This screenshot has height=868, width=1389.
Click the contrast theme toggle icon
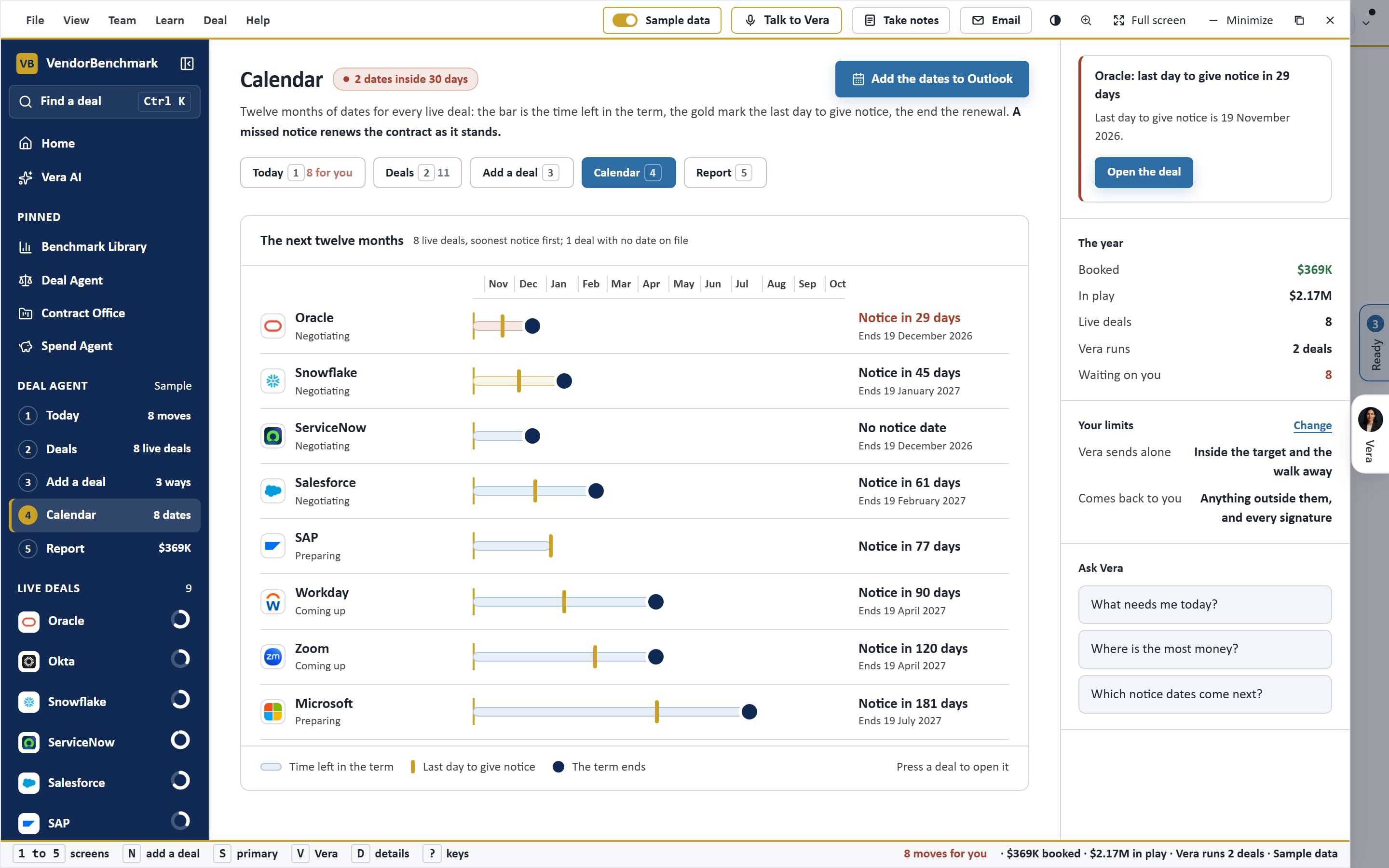[1055, 20]
